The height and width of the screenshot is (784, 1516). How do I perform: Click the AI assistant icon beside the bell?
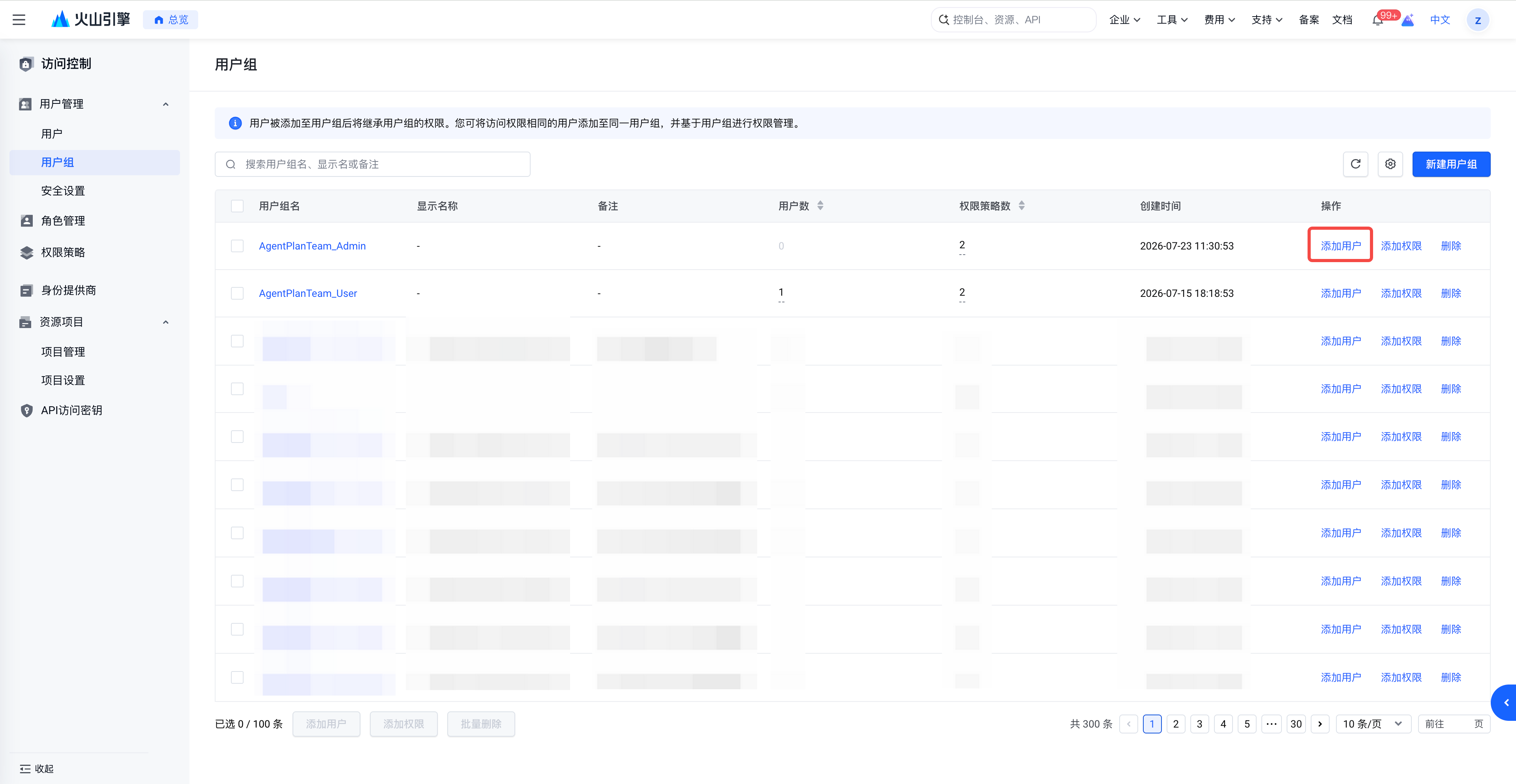pyautogui.click(x=1408, y=20)
